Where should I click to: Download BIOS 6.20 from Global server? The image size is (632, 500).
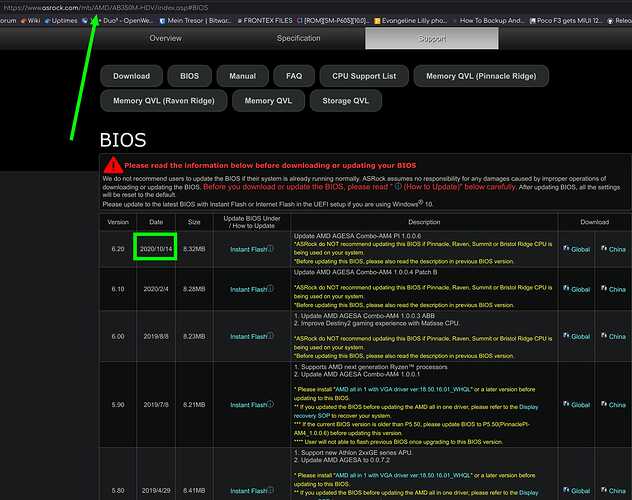(576, 249)
